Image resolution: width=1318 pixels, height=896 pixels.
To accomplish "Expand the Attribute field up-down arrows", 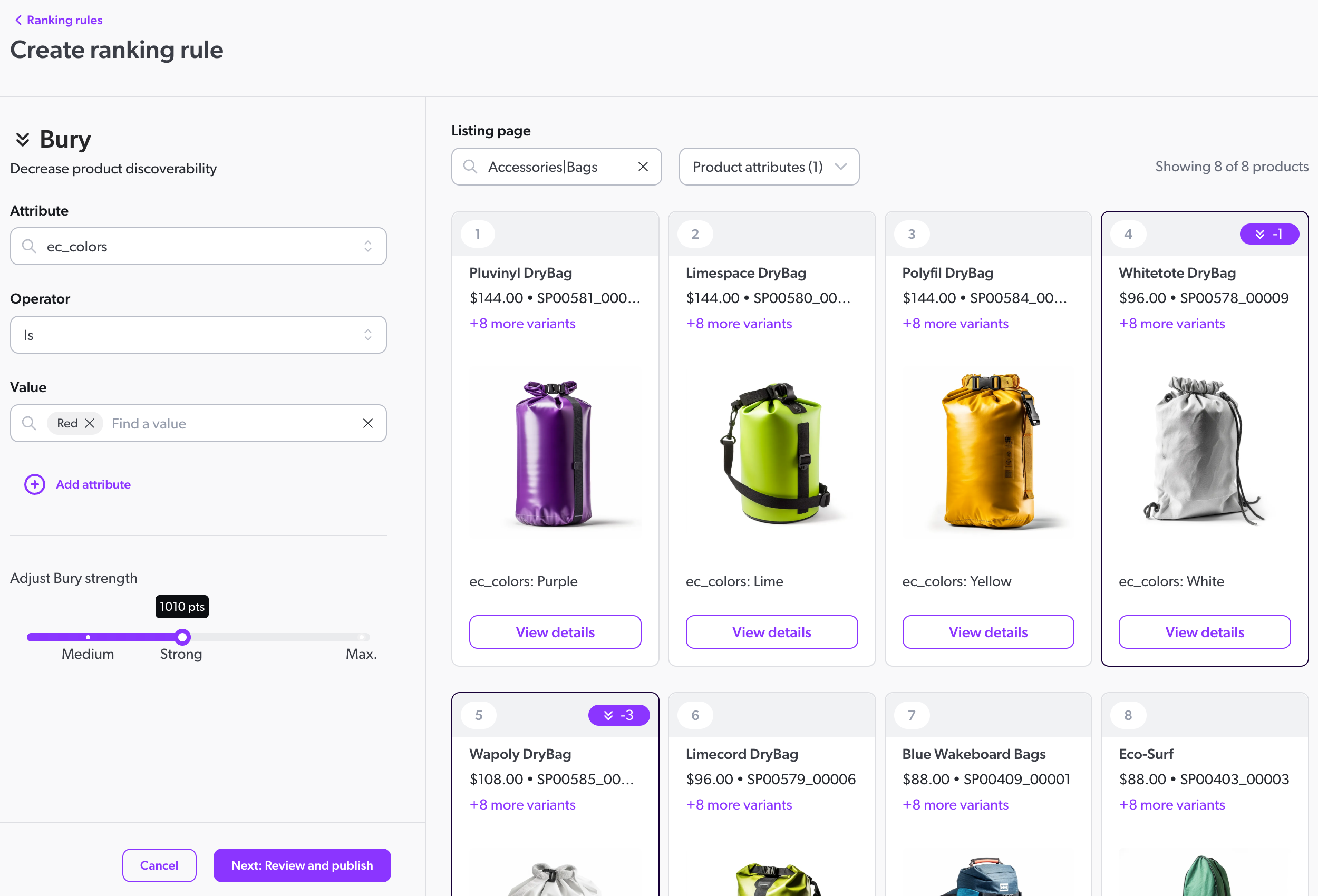I will click(x=367, y=246).
